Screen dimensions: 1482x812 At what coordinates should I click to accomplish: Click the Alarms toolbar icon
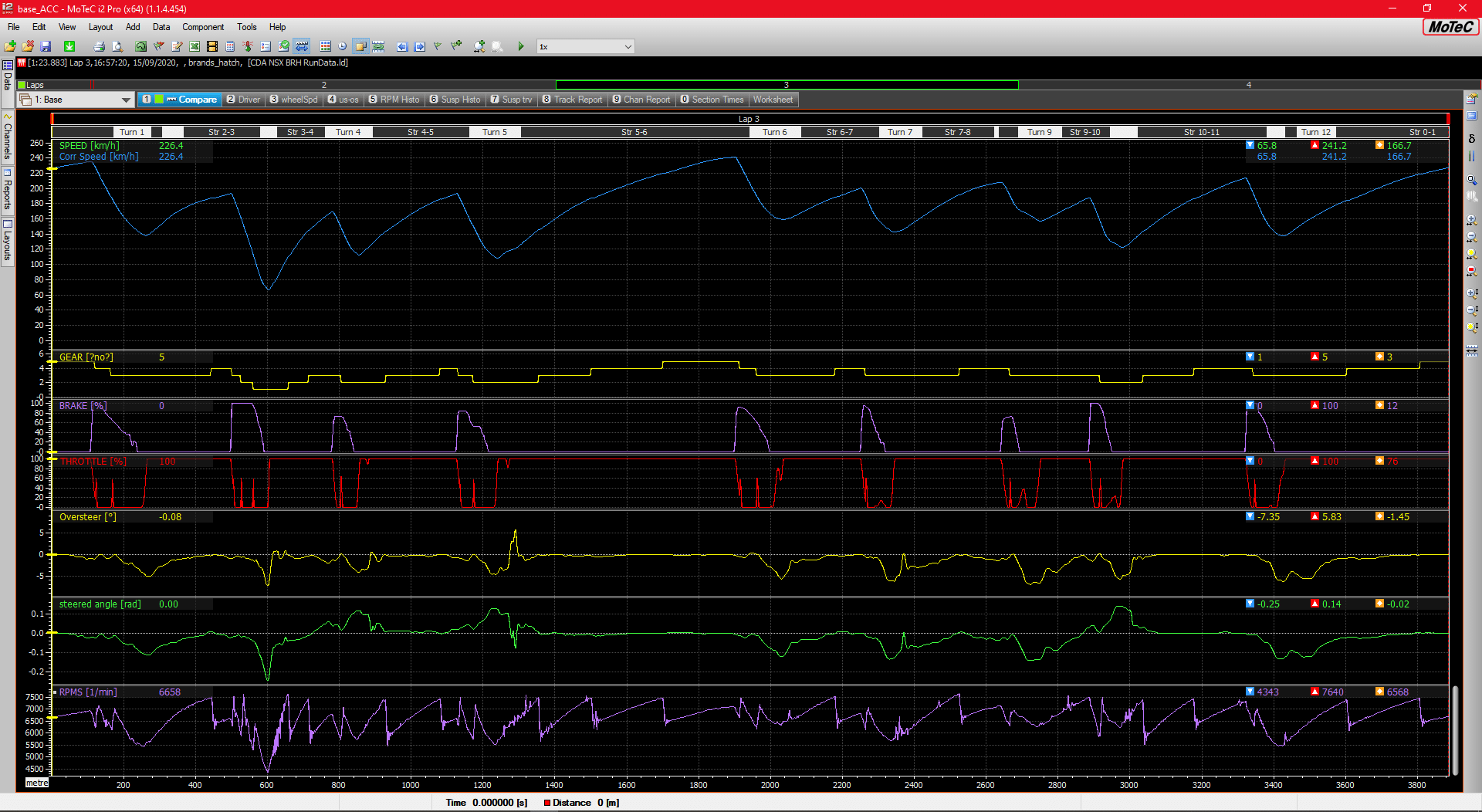coord(248,46)
